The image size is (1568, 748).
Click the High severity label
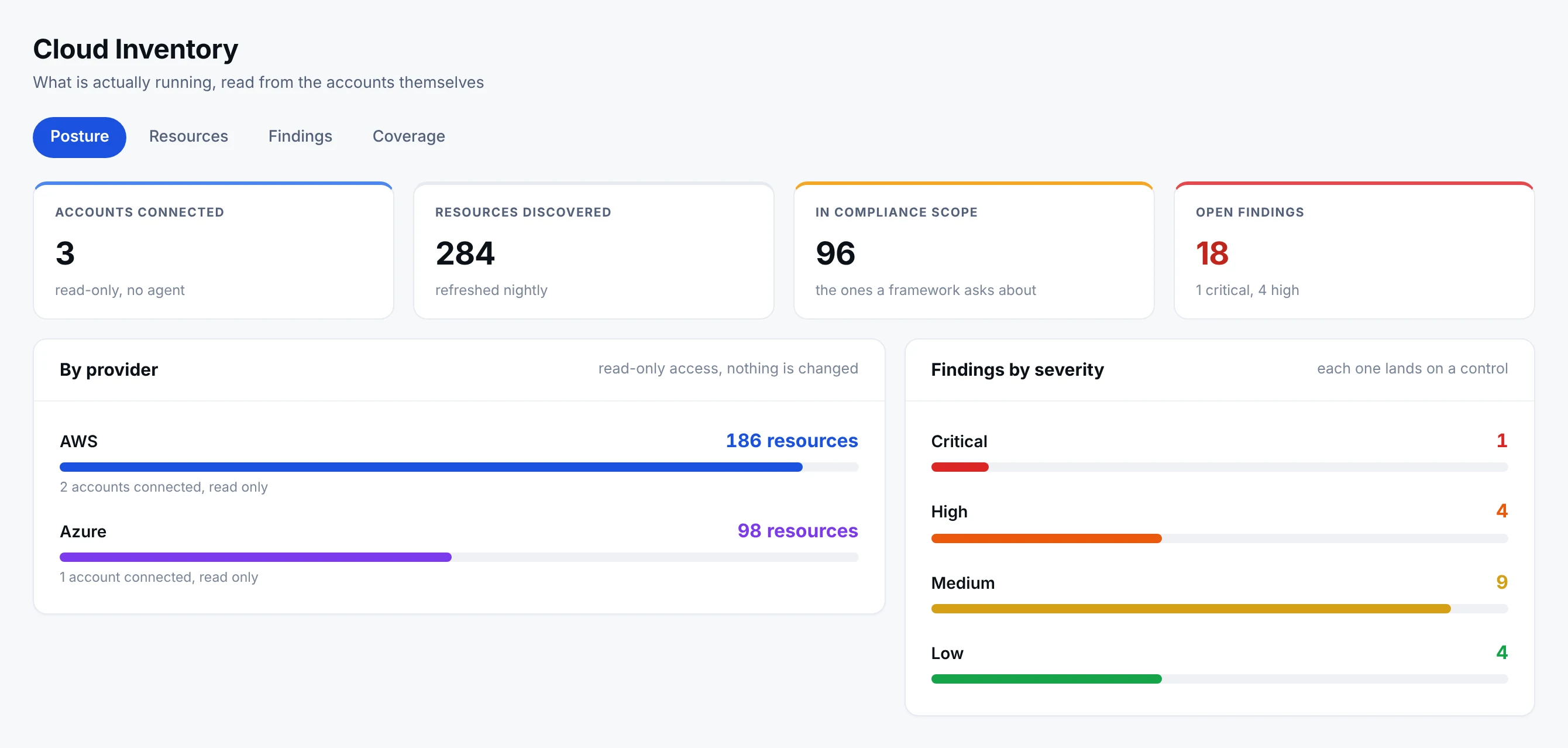949,512
